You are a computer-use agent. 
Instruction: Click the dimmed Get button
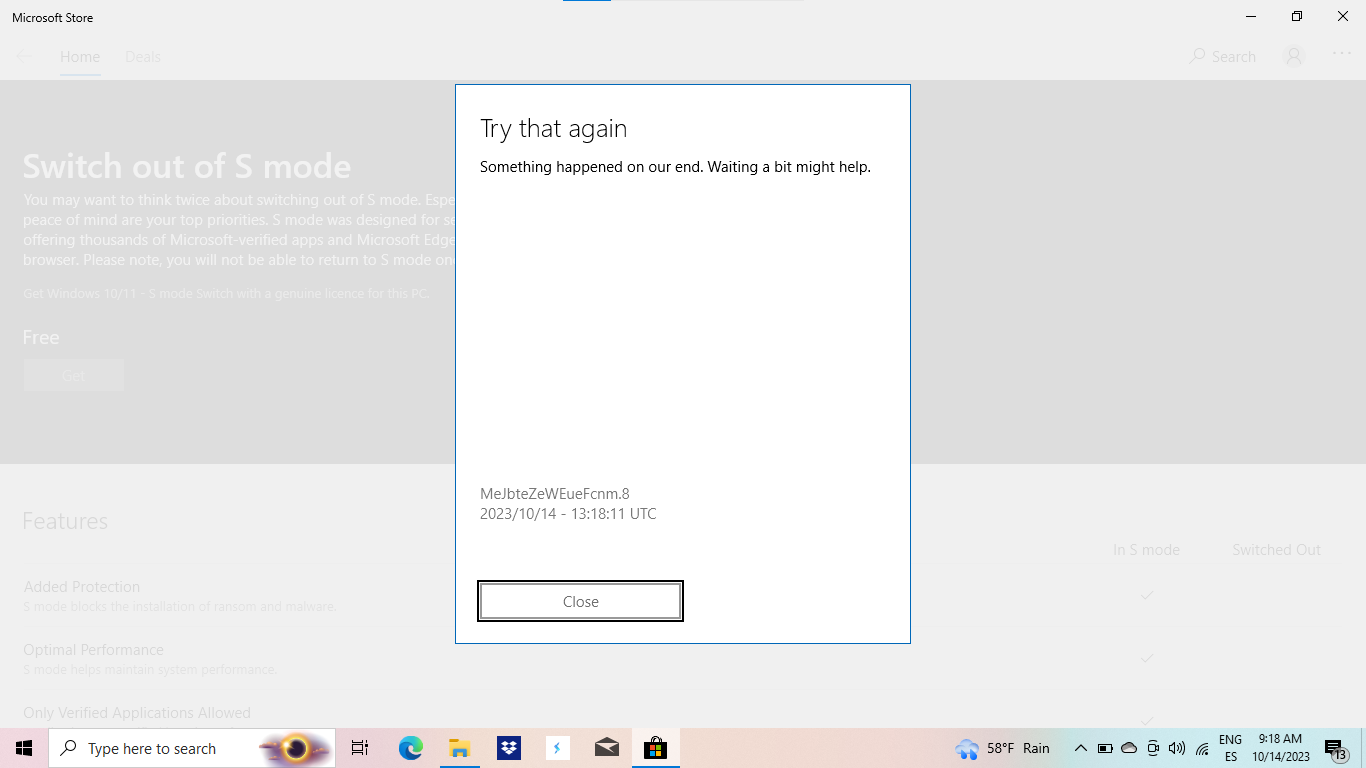tap(74, 375)
